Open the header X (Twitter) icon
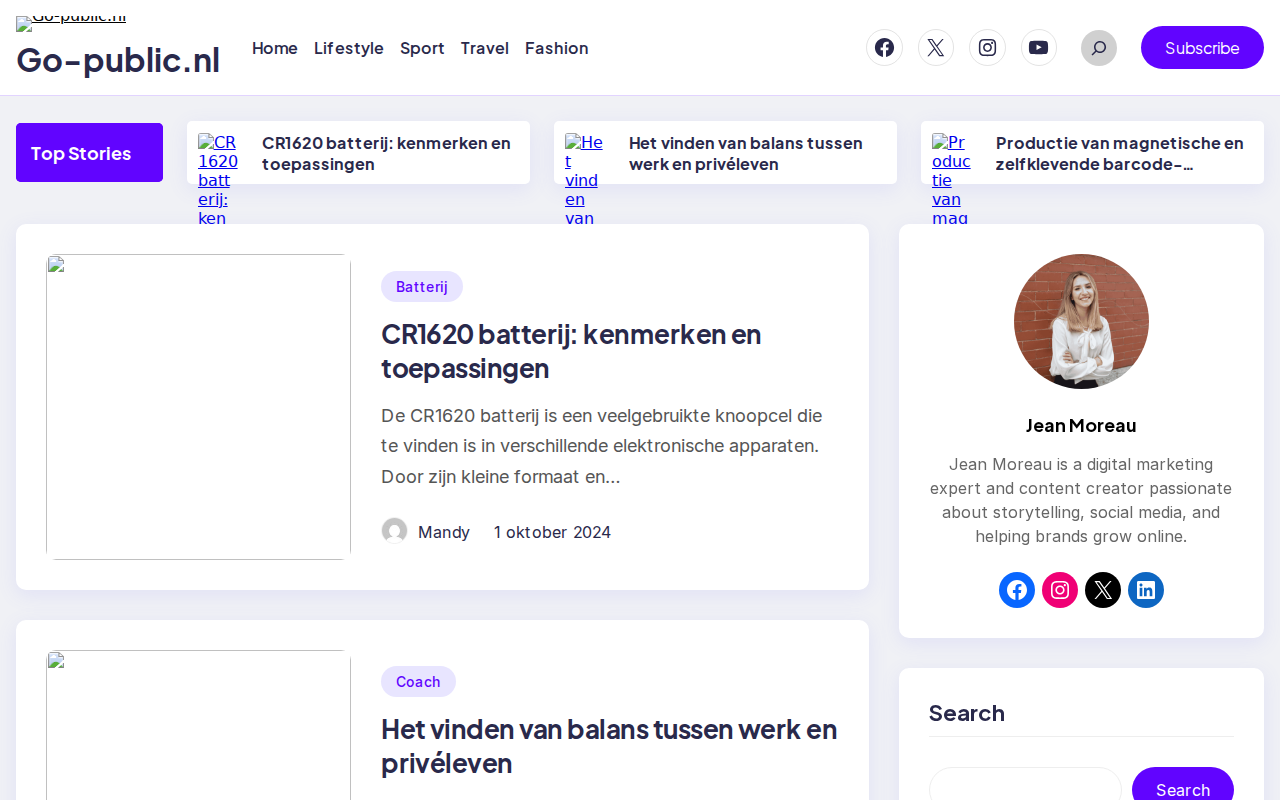1280x800 pixels. (x=936, y=48)
